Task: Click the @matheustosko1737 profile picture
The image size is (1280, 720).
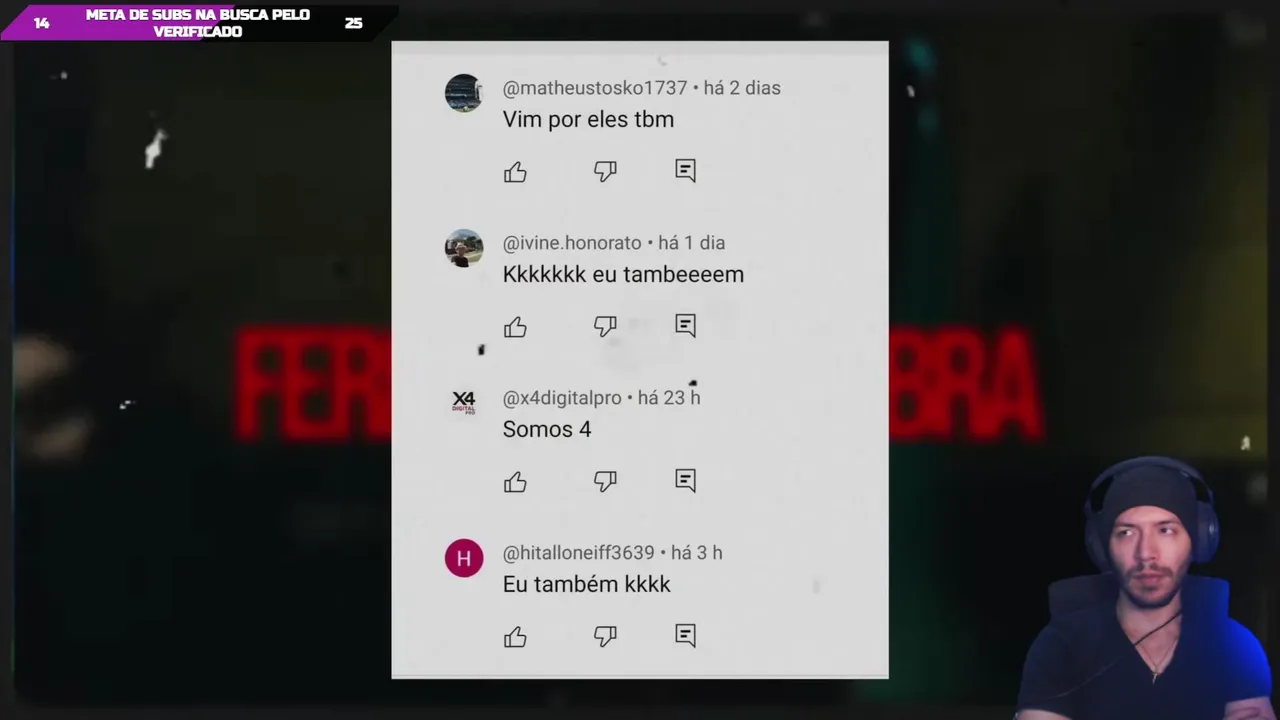Action: (x=464, y=93)
